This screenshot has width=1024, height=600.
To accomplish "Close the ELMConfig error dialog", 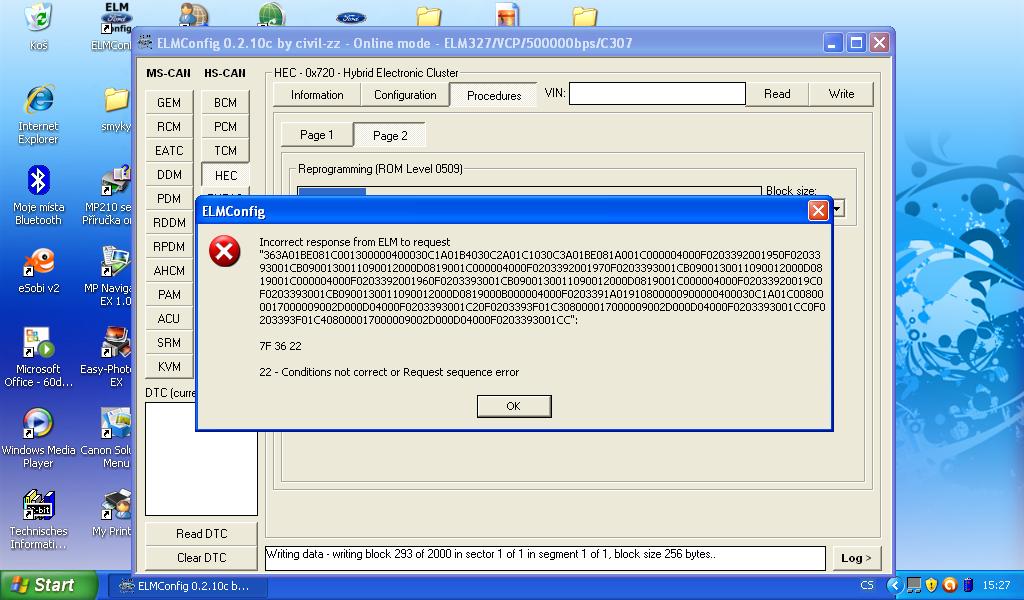I will [x=817, y=211].
